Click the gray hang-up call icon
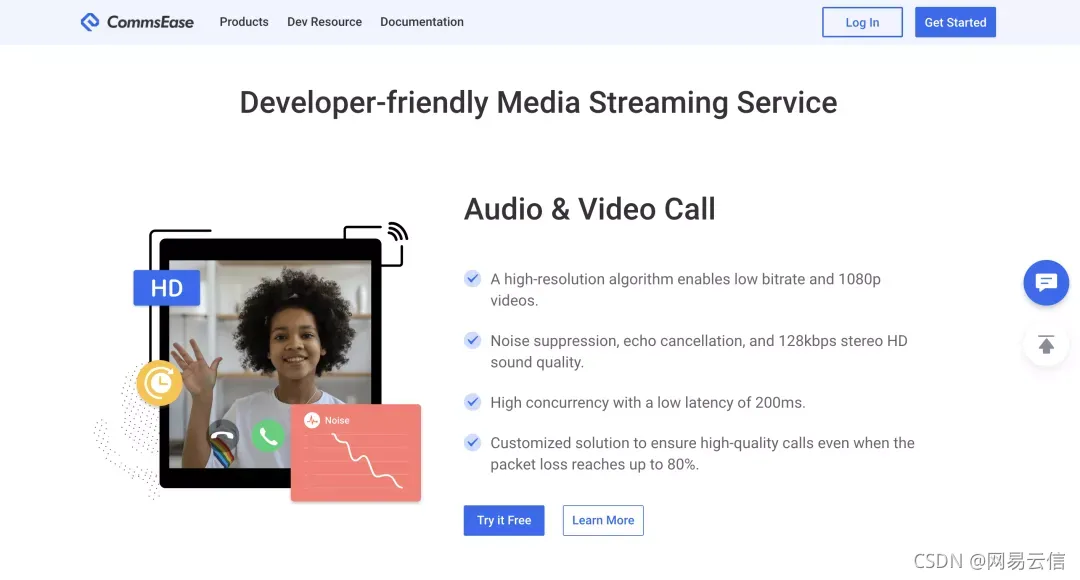The height and width of the screenshot is (580, 1080). 223,435
